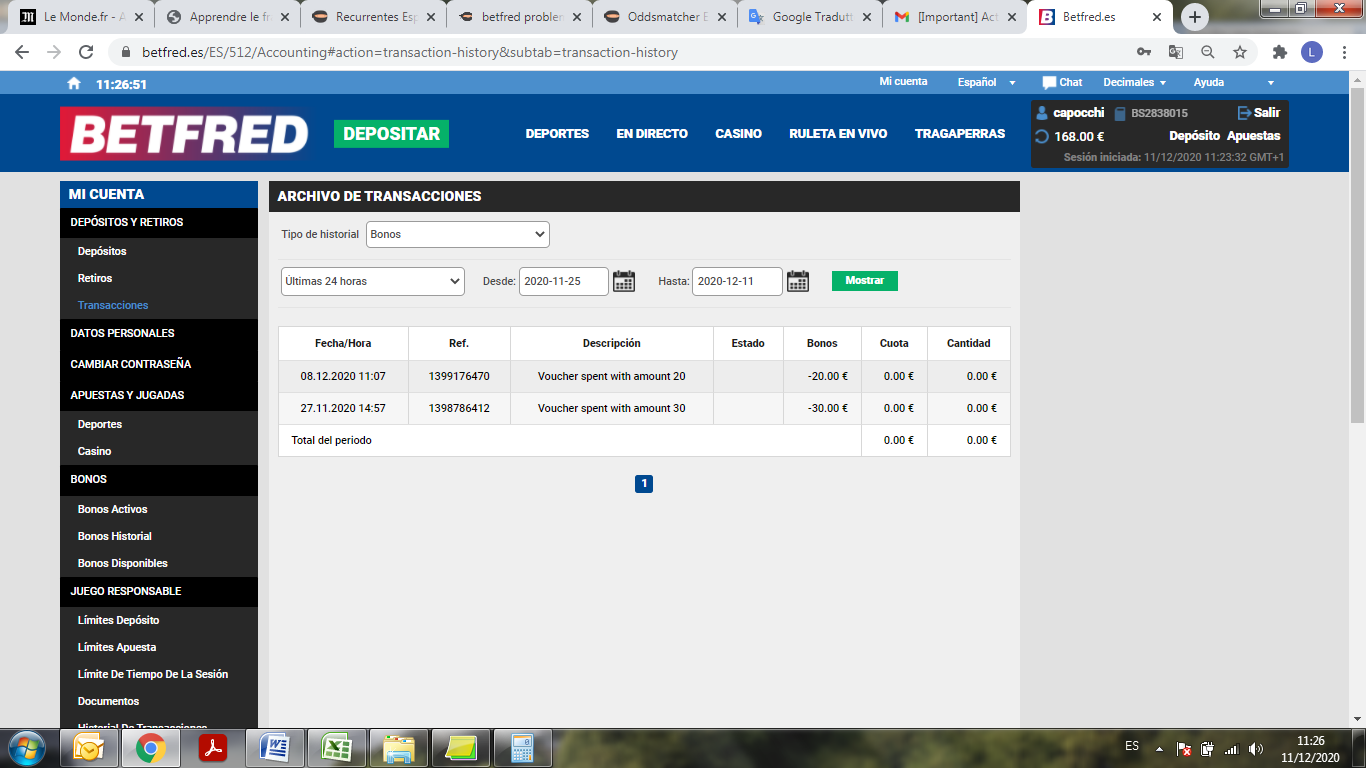Open Excel from the taskbar
This screenshot has width=1366, height=768.
click(337, 748)
